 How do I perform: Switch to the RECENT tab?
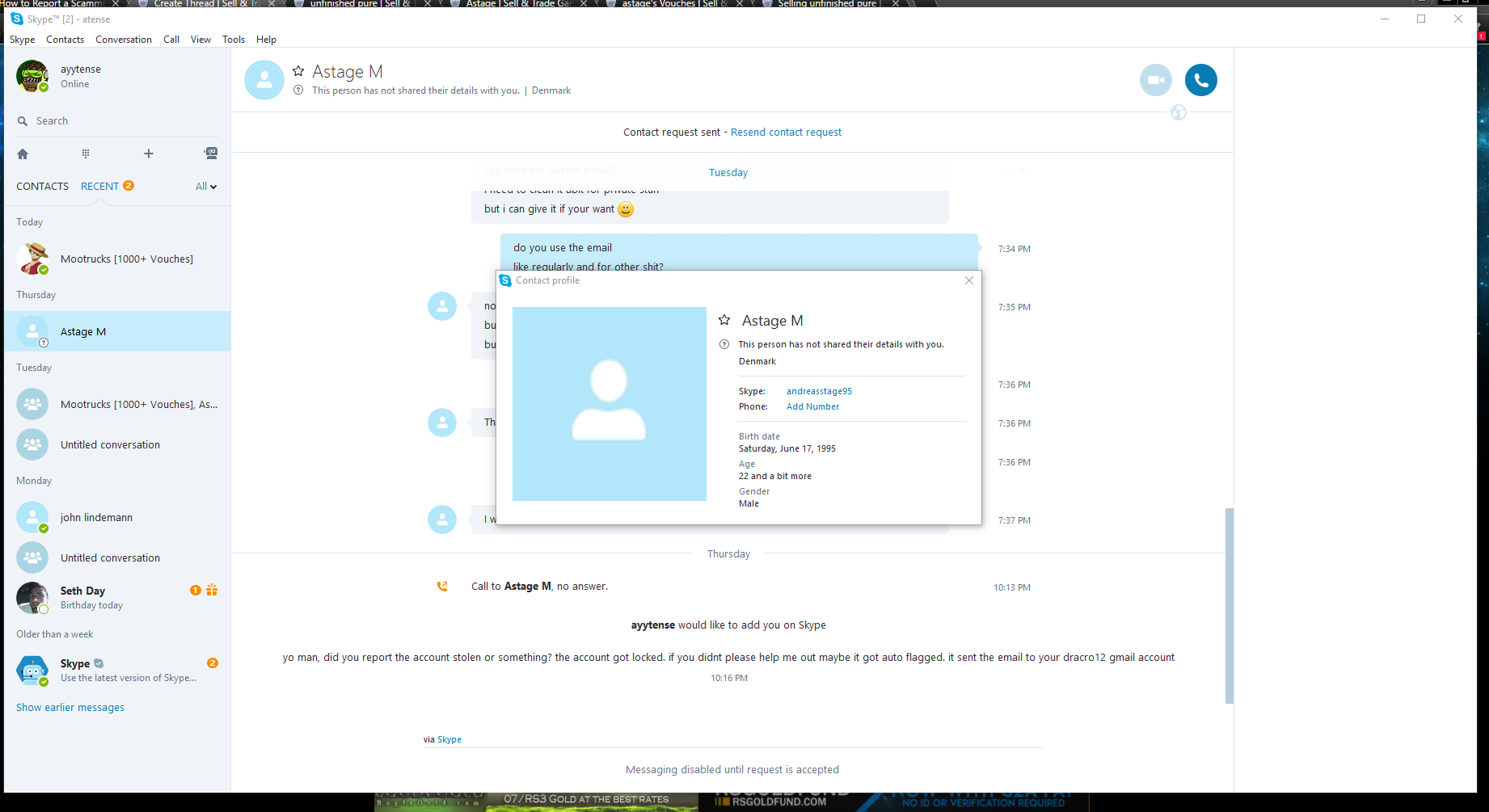point(99,187)
